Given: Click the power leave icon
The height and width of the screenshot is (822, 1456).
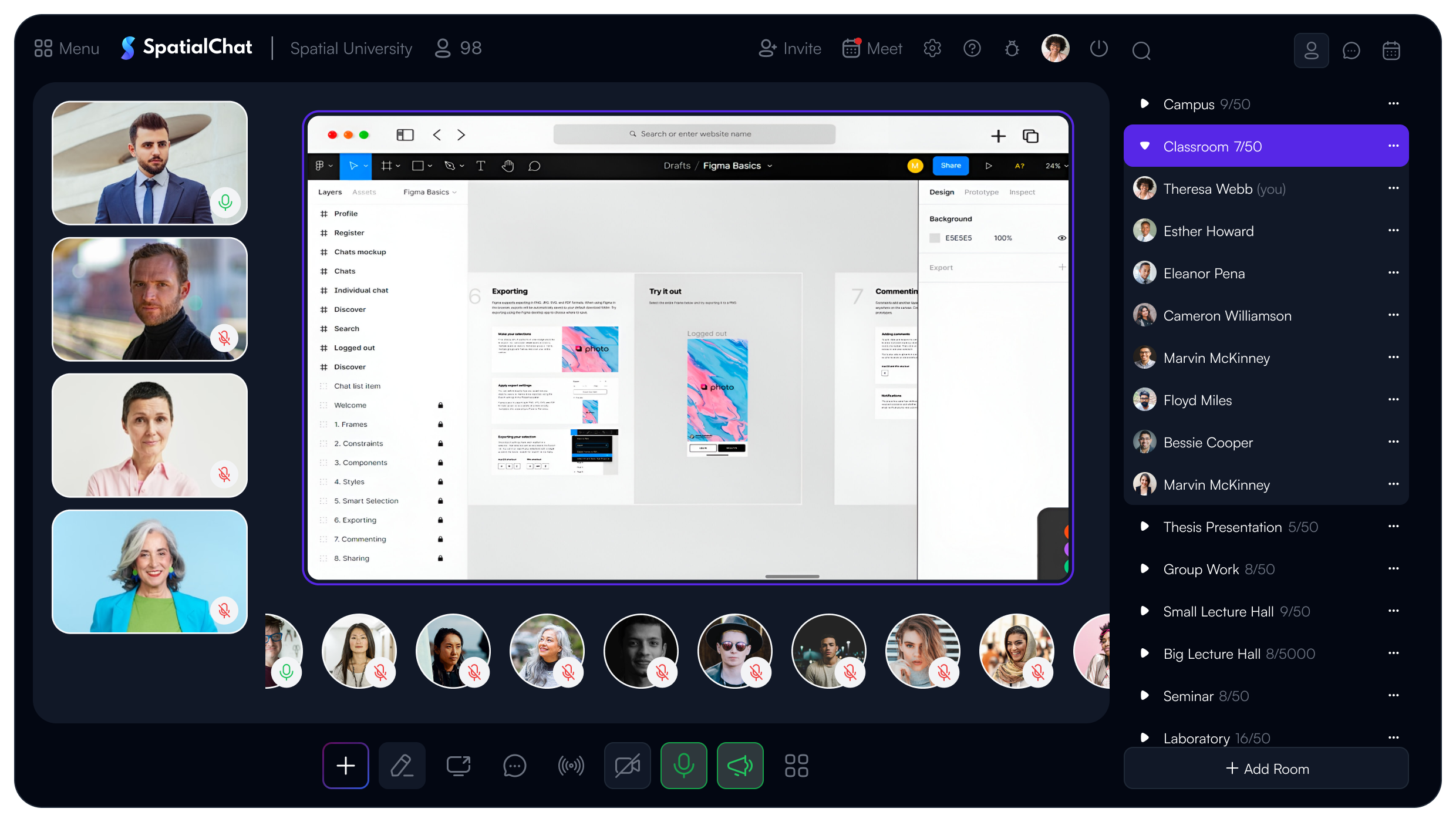Looking at the screenshot, I should [x=1098, y=48].
